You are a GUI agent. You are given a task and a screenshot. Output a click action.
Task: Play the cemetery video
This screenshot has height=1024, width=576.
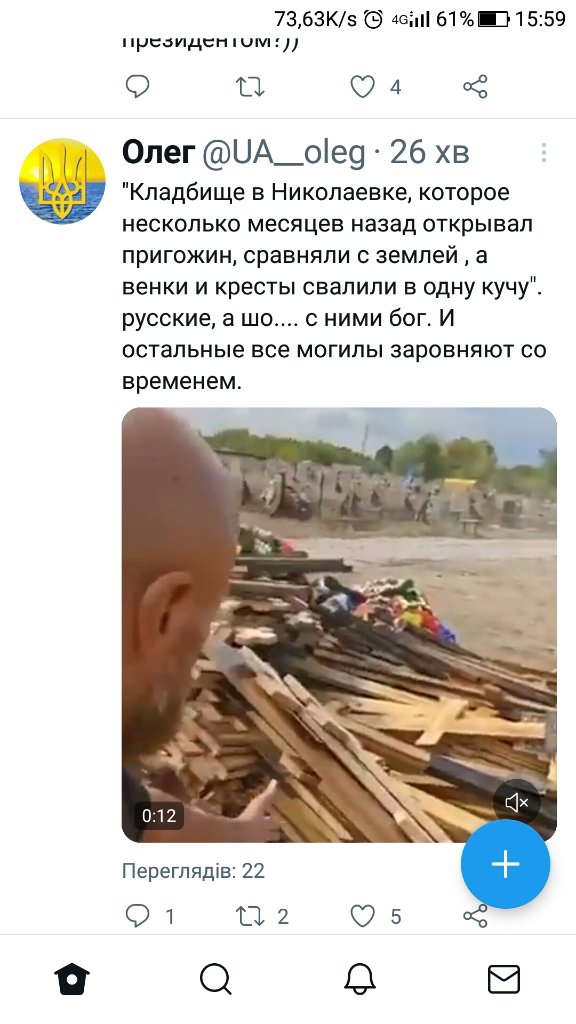point(339,625)
